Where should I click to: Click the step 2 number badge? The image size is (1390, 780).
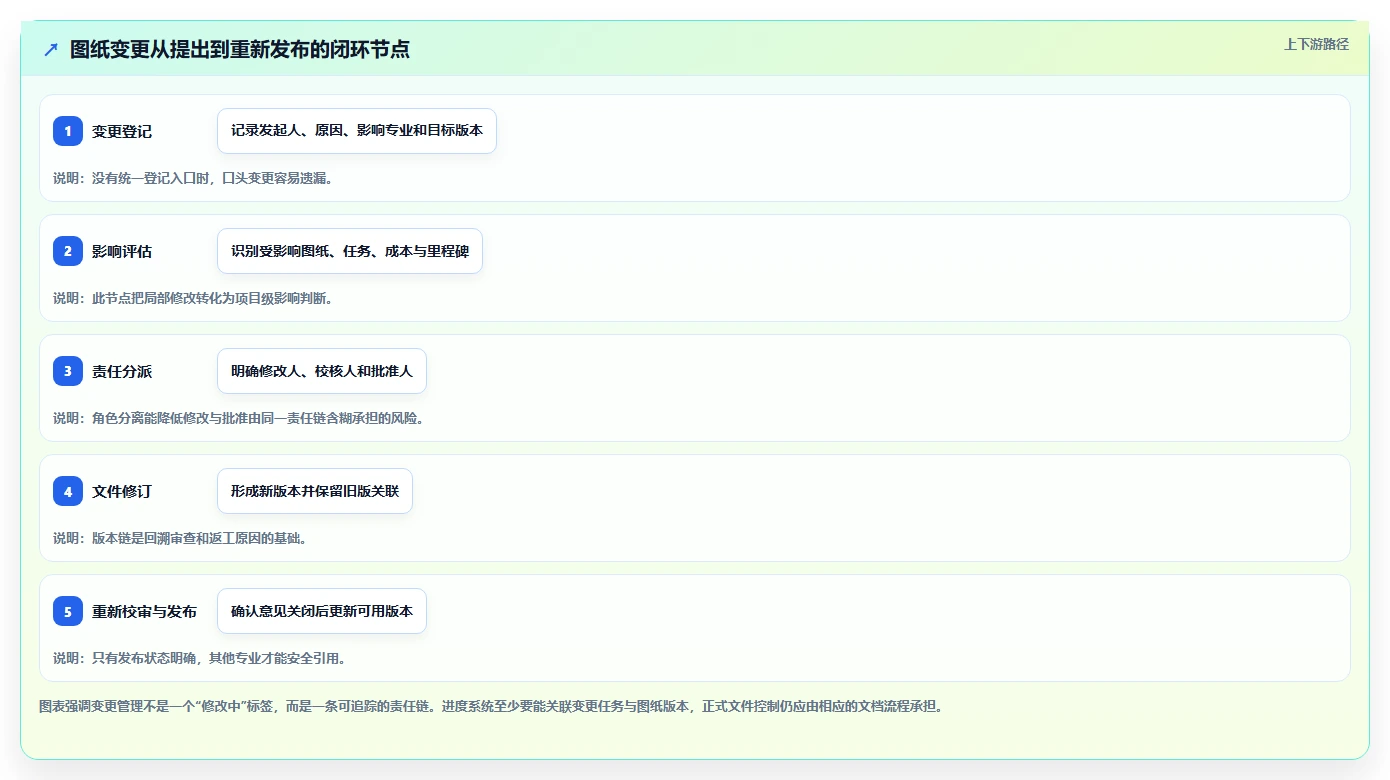pyautogui.click(x=68, y=251)
